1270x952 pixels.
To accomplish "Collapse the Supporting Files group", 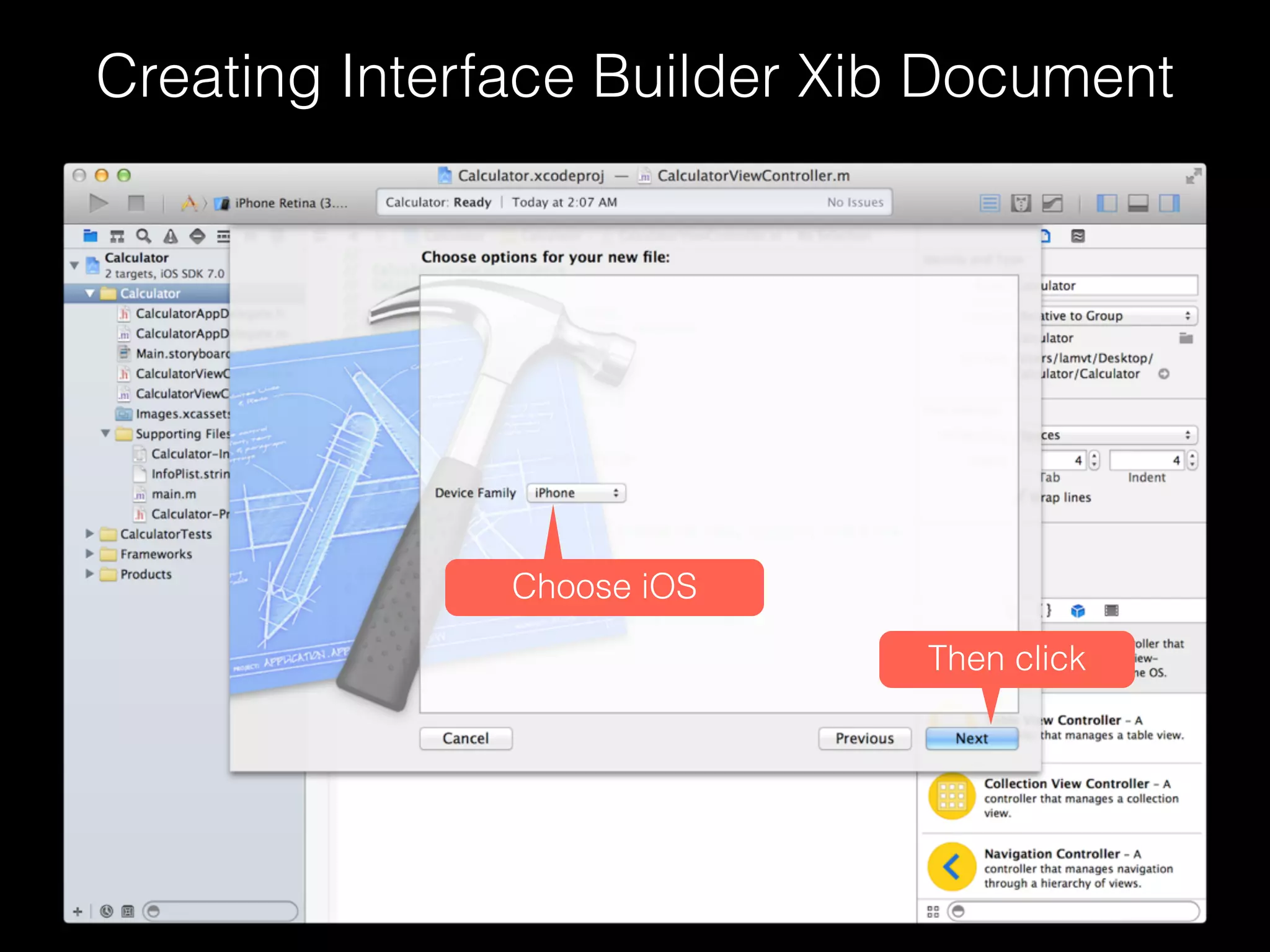I will [105, 433].
